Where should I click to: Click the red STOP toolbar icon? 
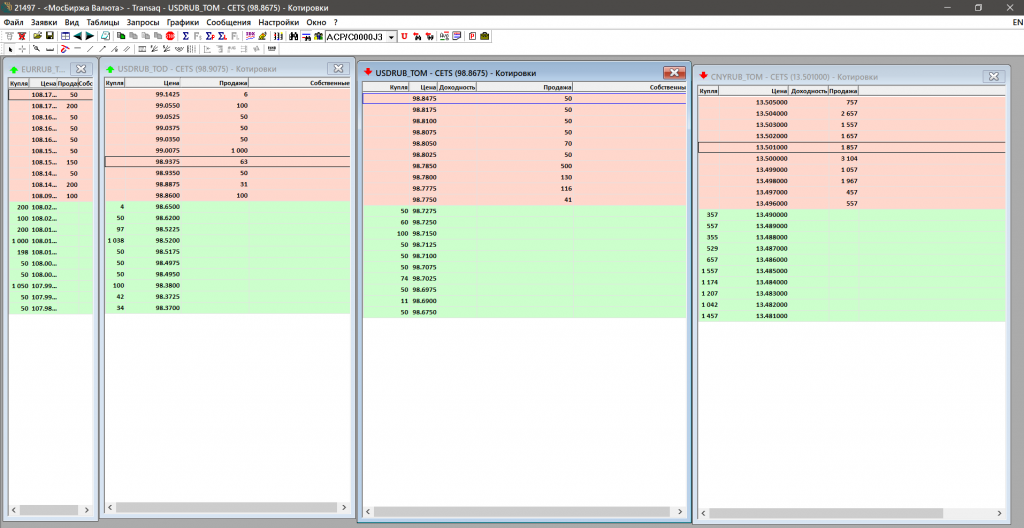pyautogui.click(x=170, y=36)
